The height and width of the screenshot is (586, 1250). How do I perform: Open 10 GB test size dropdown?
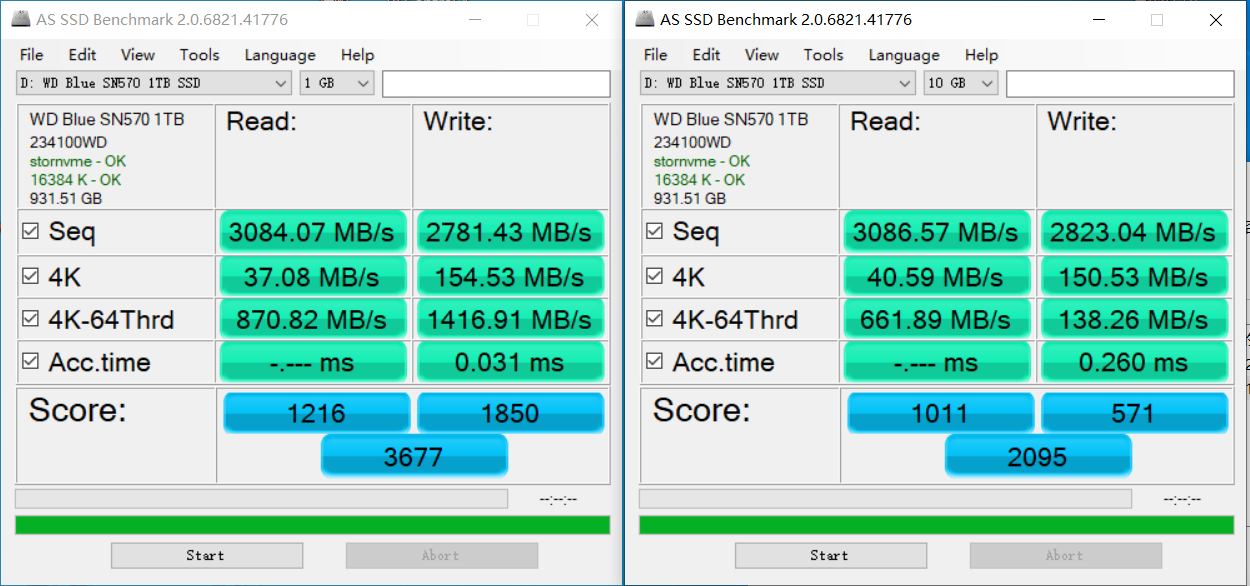point(961,83)
